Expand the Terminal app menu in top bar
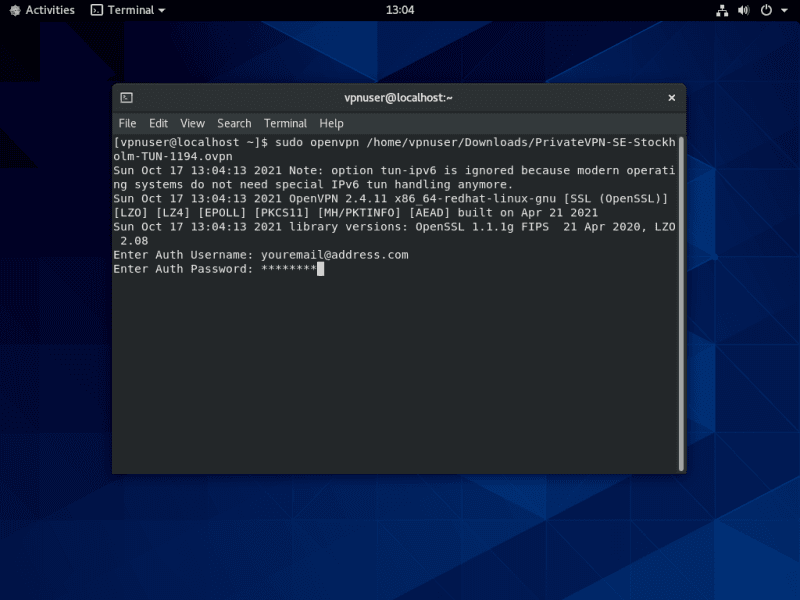 (x=128, y=10)
